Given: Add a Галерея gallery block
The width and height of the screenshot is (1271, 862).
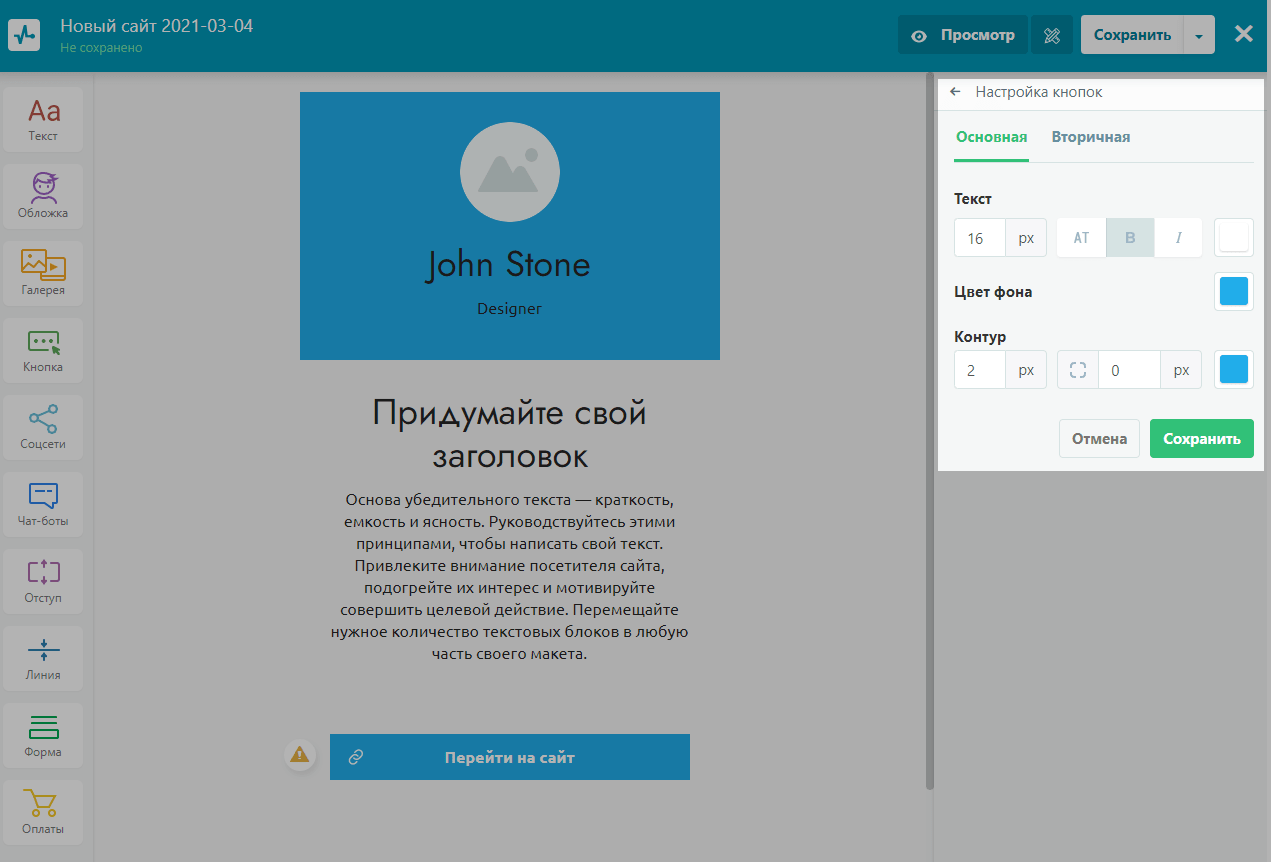Looking at the screenshot, I should [x=43, y=273].
